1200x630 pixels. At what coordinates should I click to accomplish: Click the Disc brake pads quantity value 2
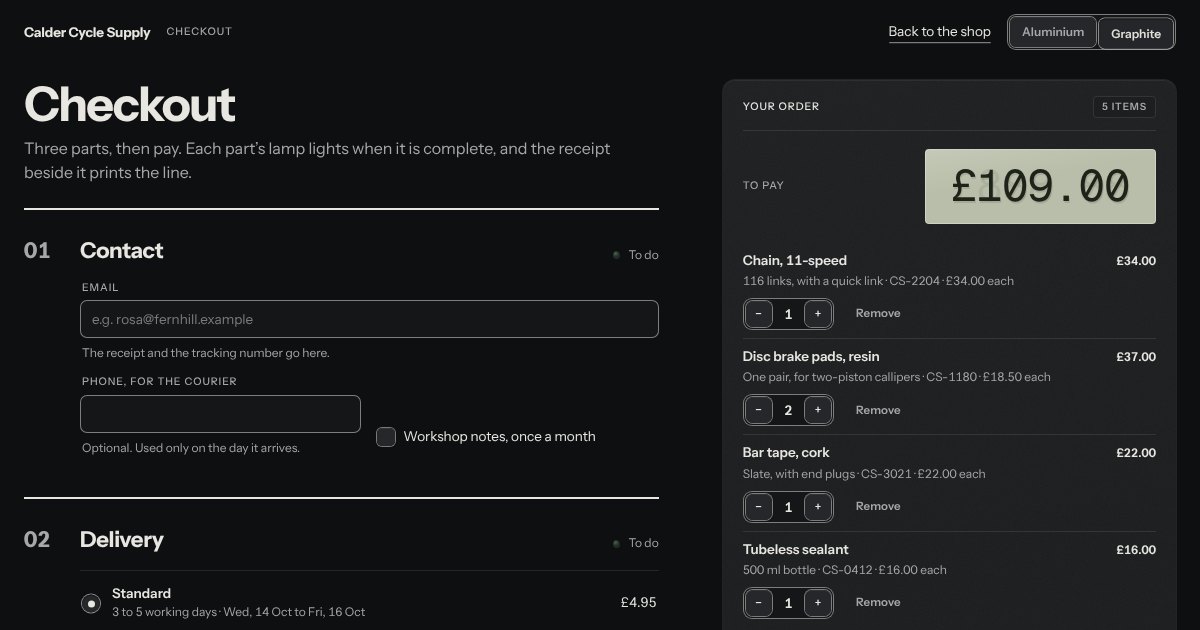click(x=788, y=410)
